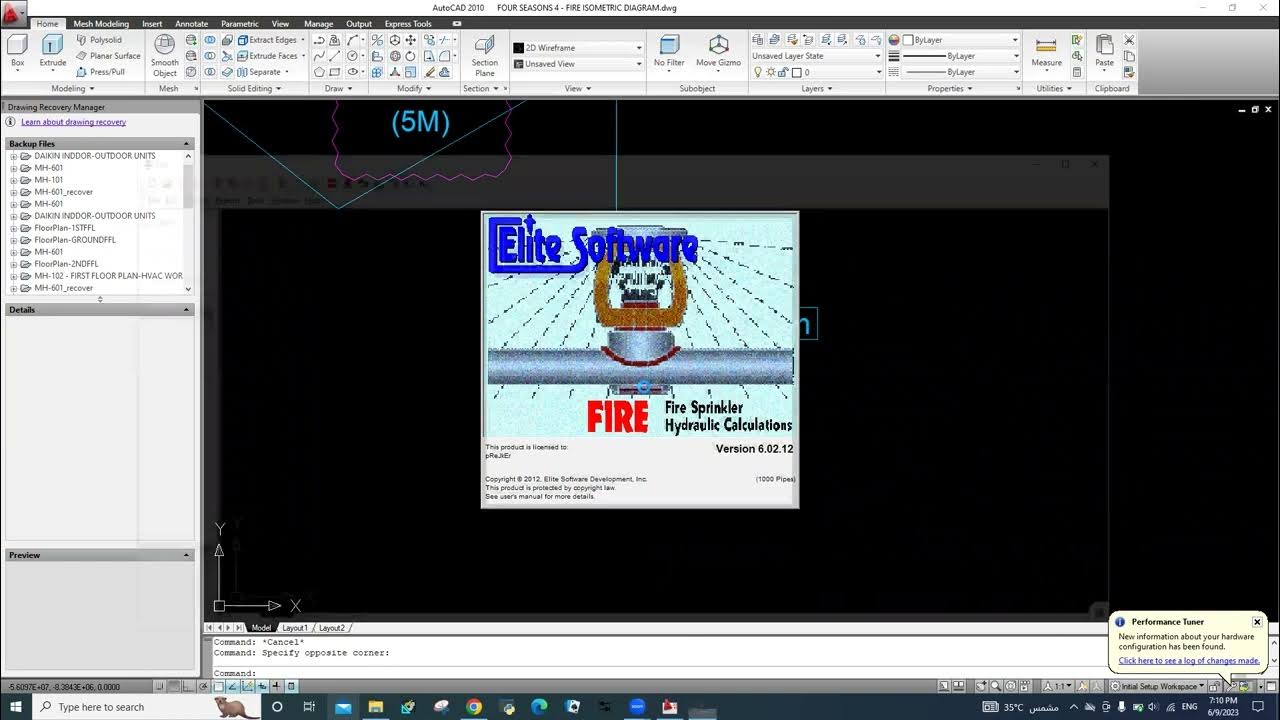1280x720 pixels.
Task: Click the Separate solid tool
Action: pyautogui.click(x=258, y=72)
